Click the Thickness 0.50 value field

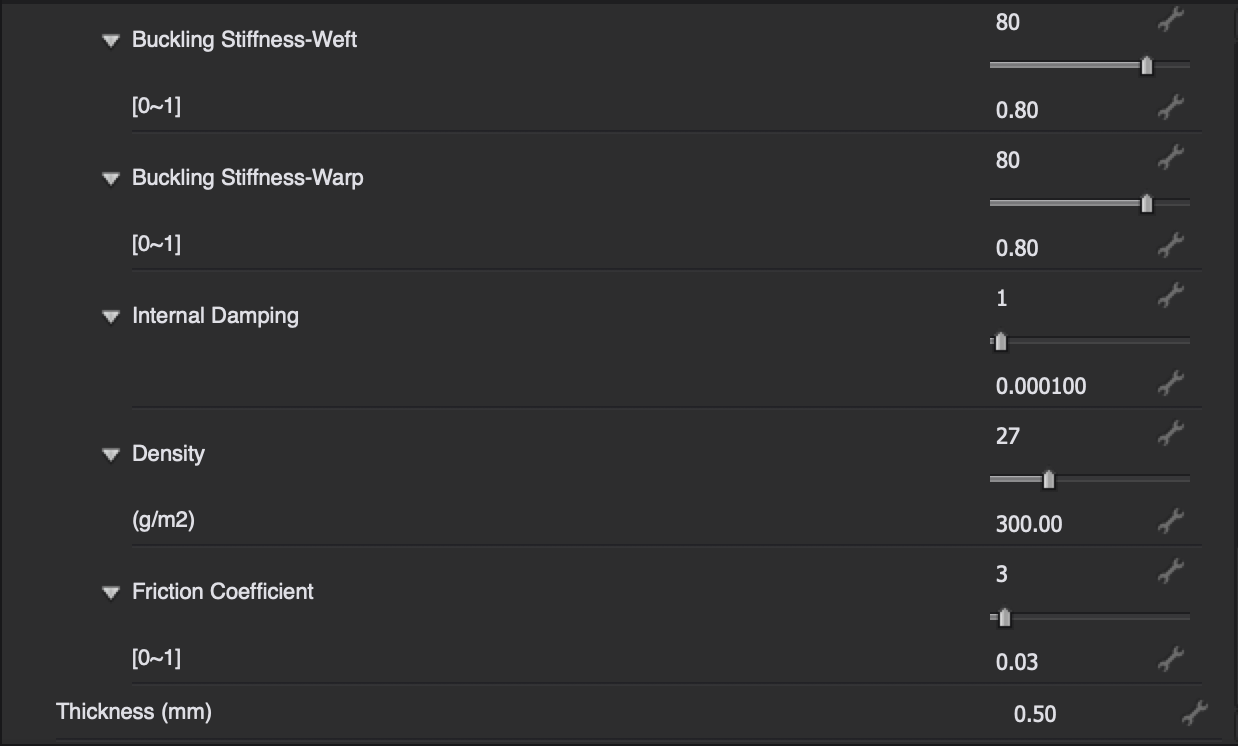coord(1035,714)
